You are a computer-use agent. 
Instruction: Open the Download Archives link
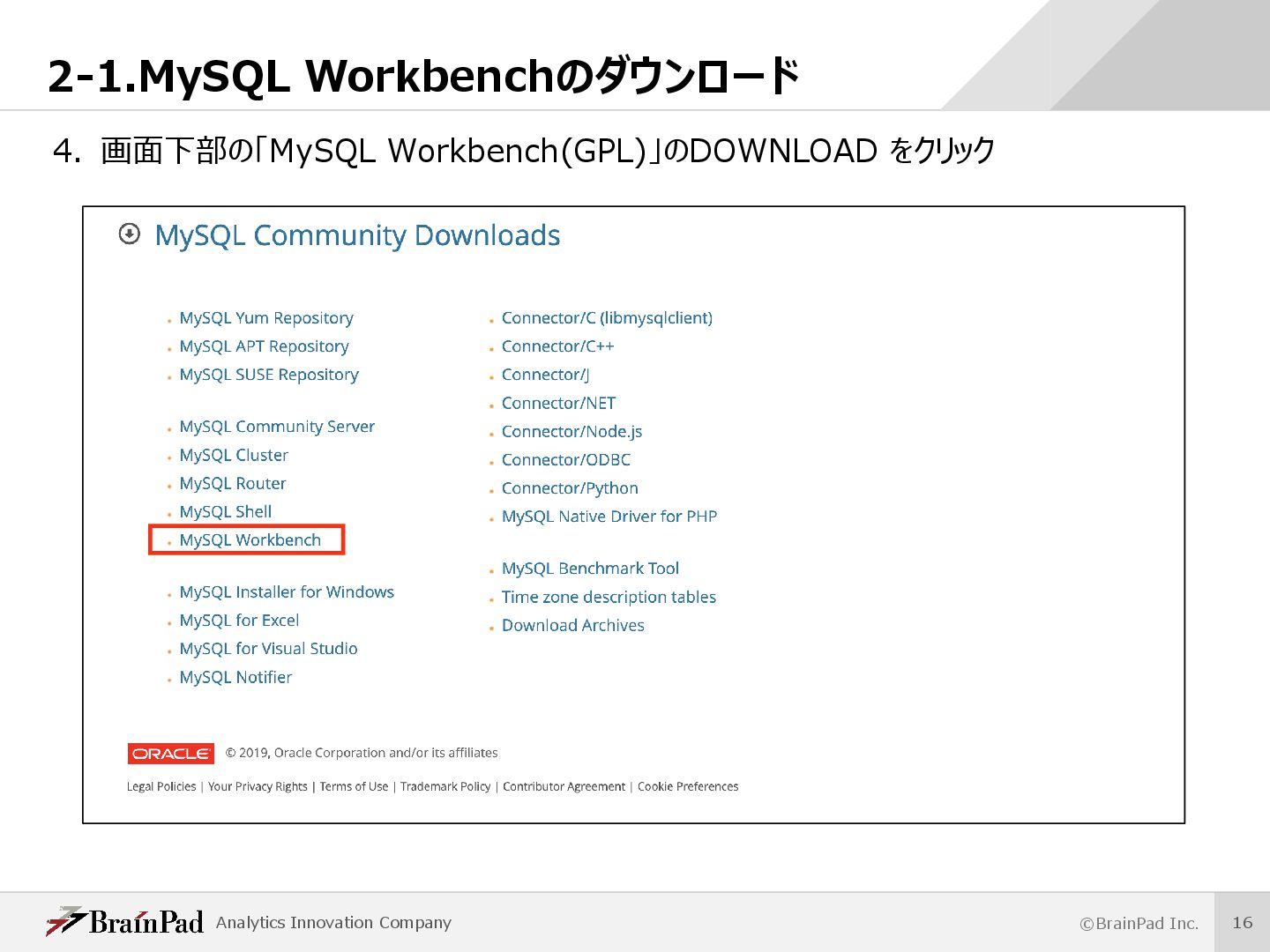tap(572, 625)
